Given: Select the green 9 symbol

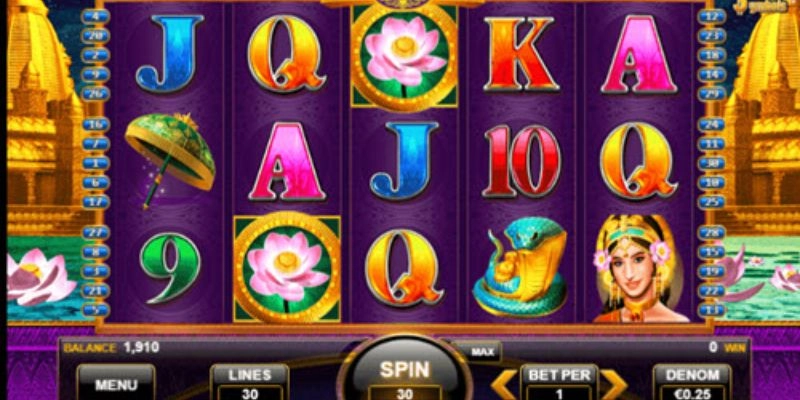Looking at the screenshot, I should click(x=170, y=267).
